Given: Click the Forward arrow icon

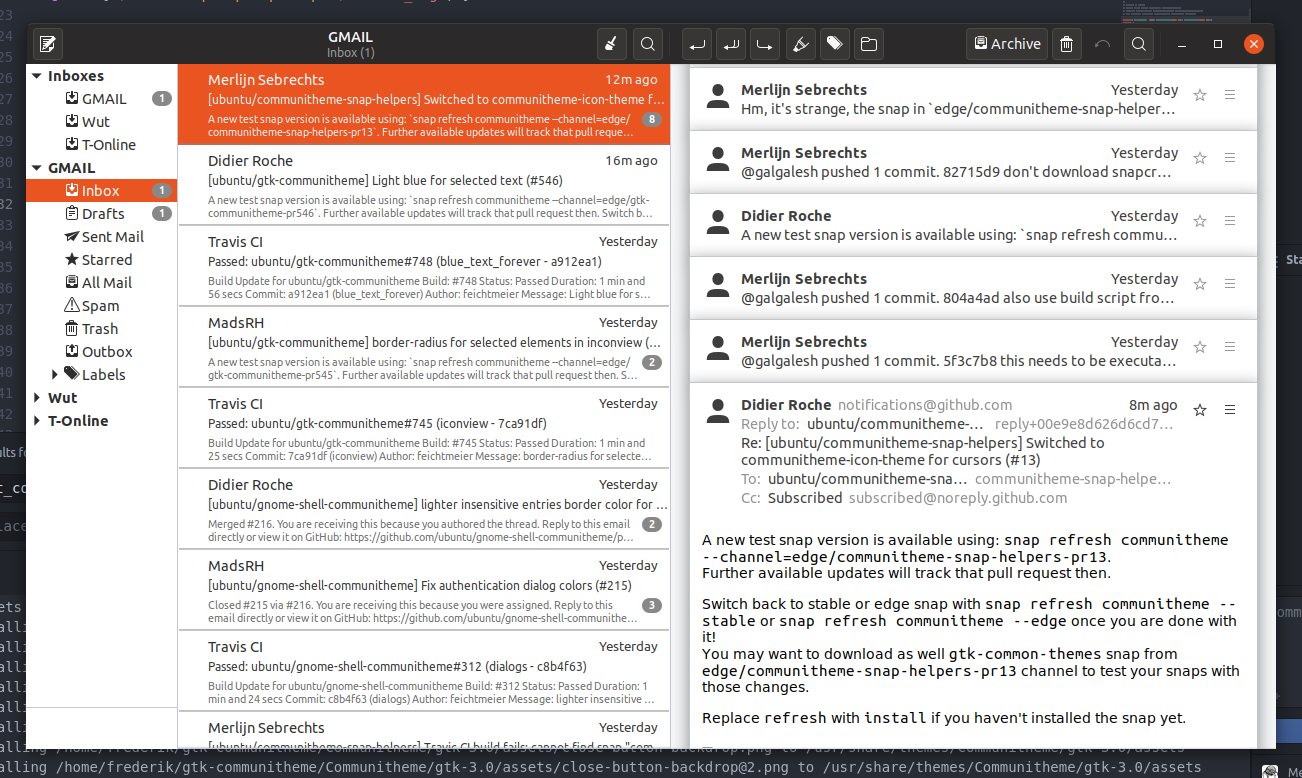Looking at the screenshot, I should pos(765,44).
